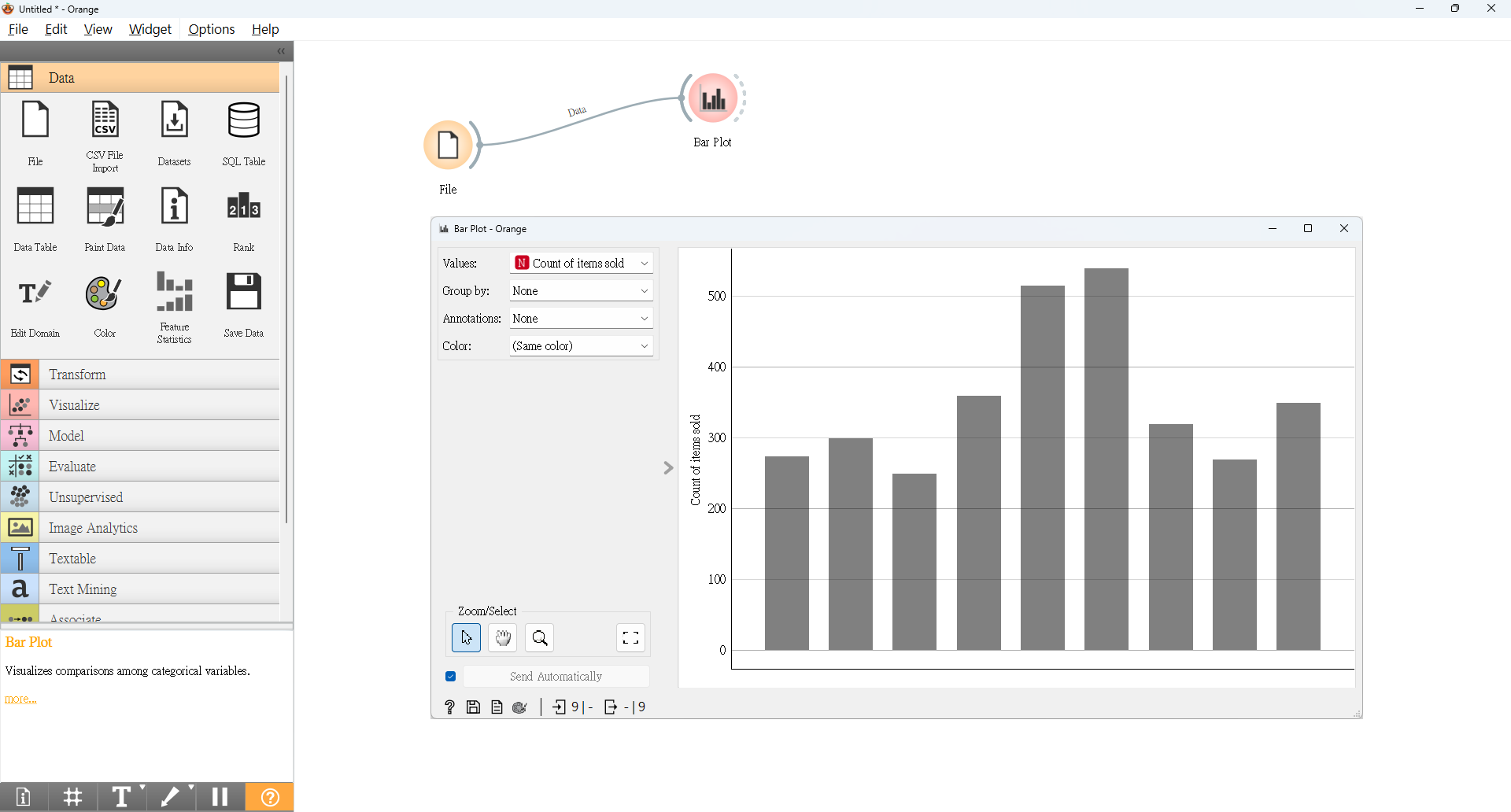
Task: Select the CSV File Import widget
Action: pos(105,136)
